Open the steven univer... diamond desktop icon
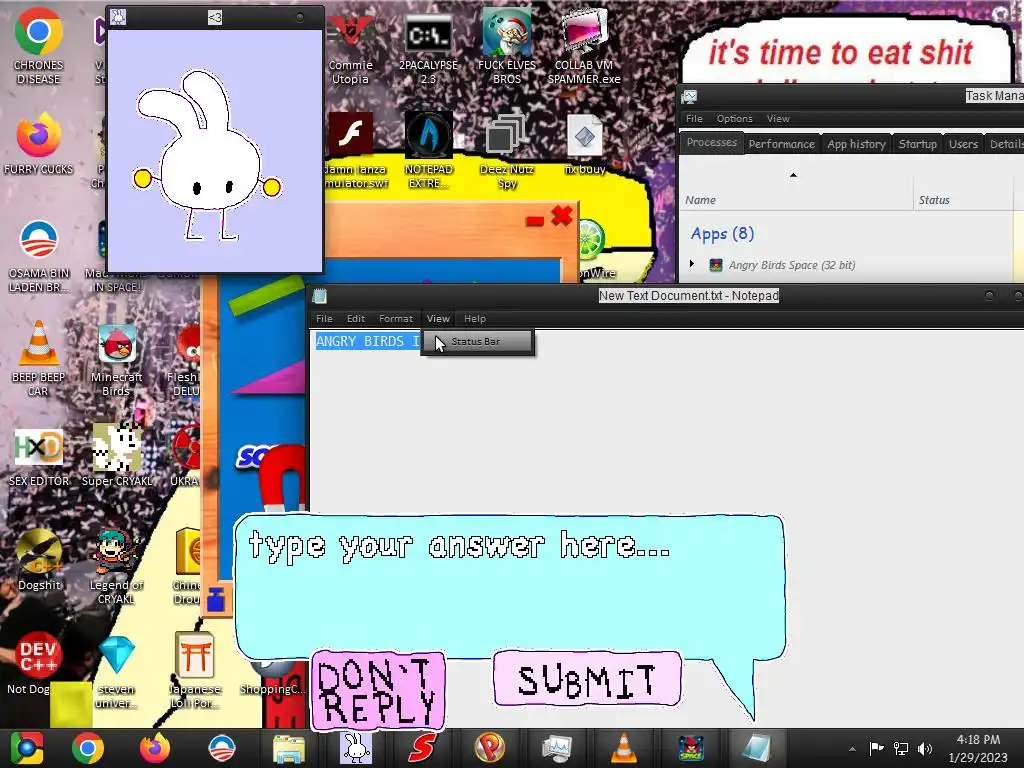 [116, 673]
